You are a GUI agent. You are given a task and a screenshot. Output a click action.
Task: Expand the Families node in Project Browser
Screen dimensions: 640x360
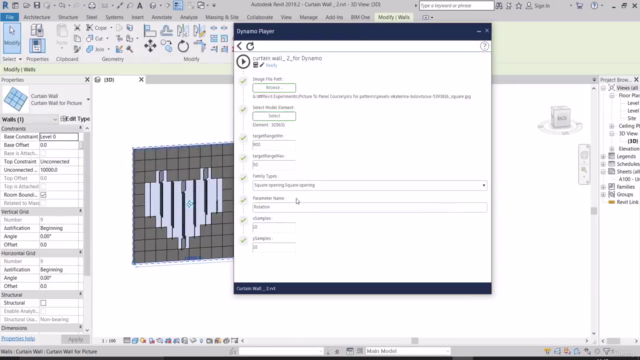coord(603,187)
